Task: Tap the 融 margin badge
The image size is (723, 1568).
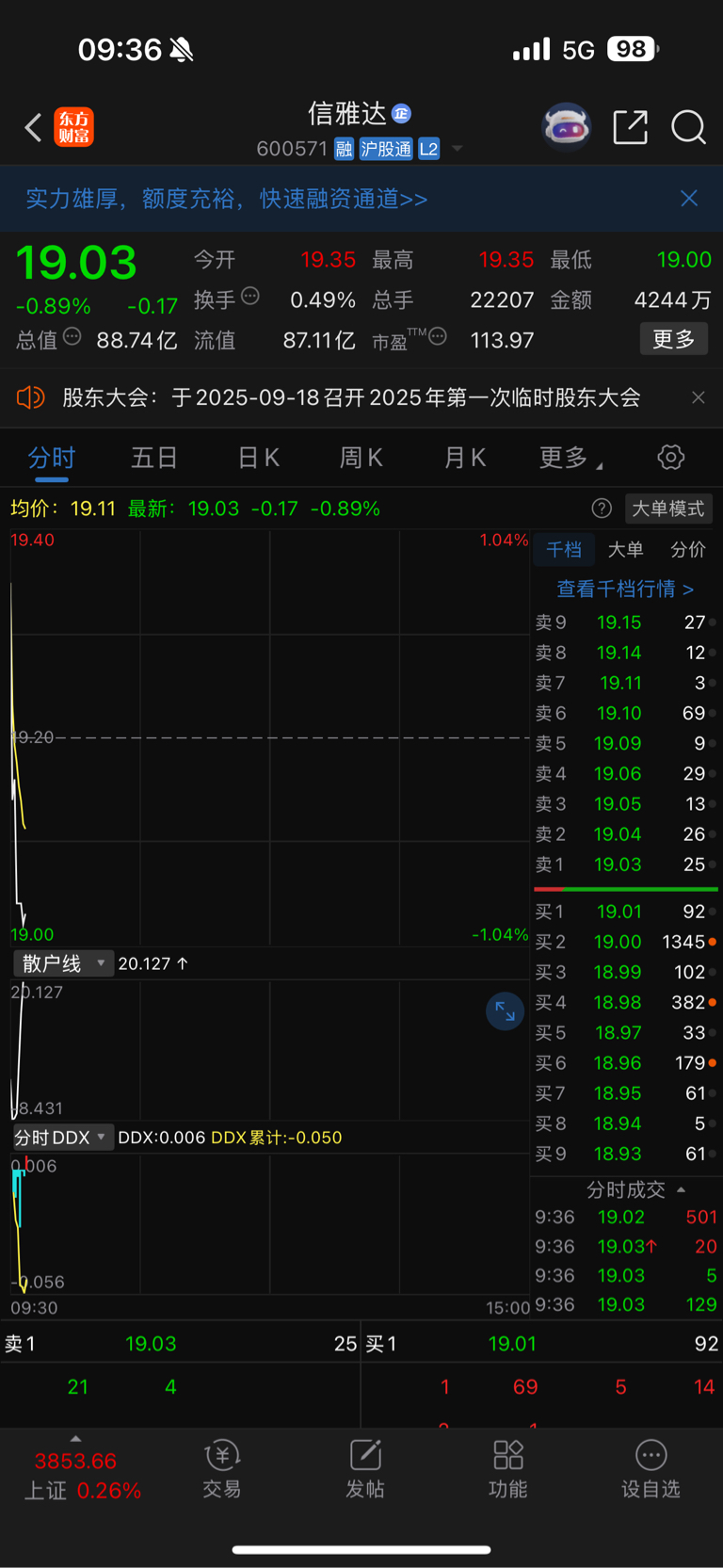Action: point(344,149)
